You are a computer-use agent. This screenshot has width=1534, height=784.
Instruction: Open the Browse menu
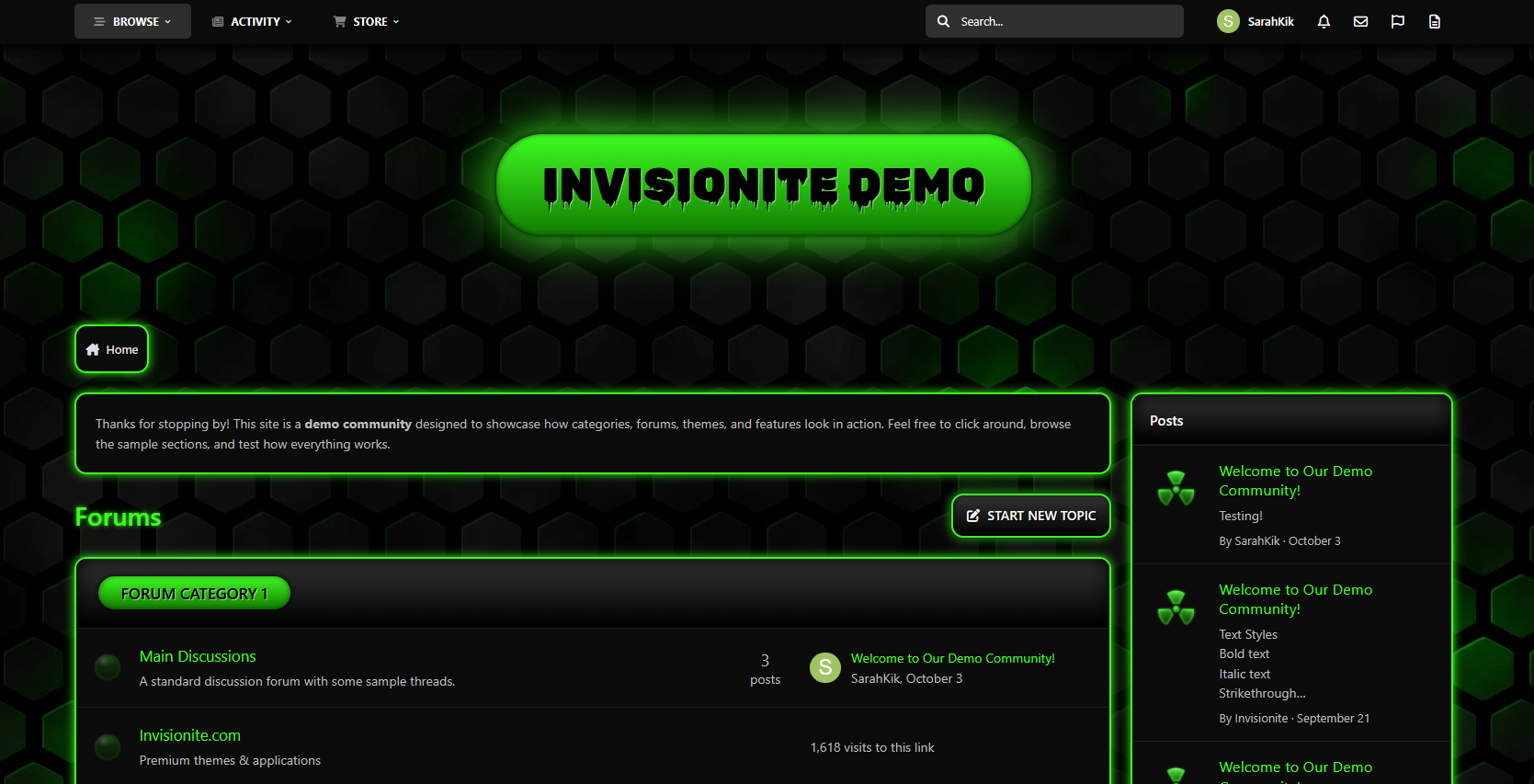pos(132,21)
